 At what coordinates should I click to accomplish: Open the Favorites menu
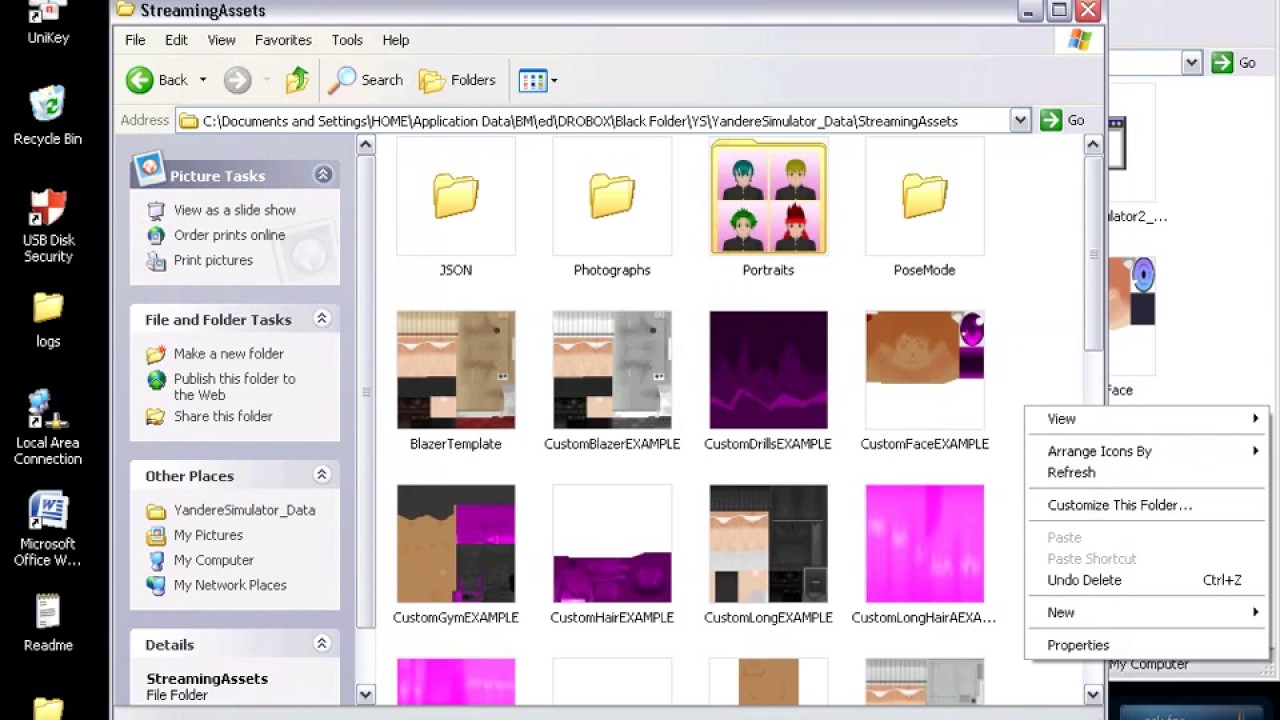(283, 40)
